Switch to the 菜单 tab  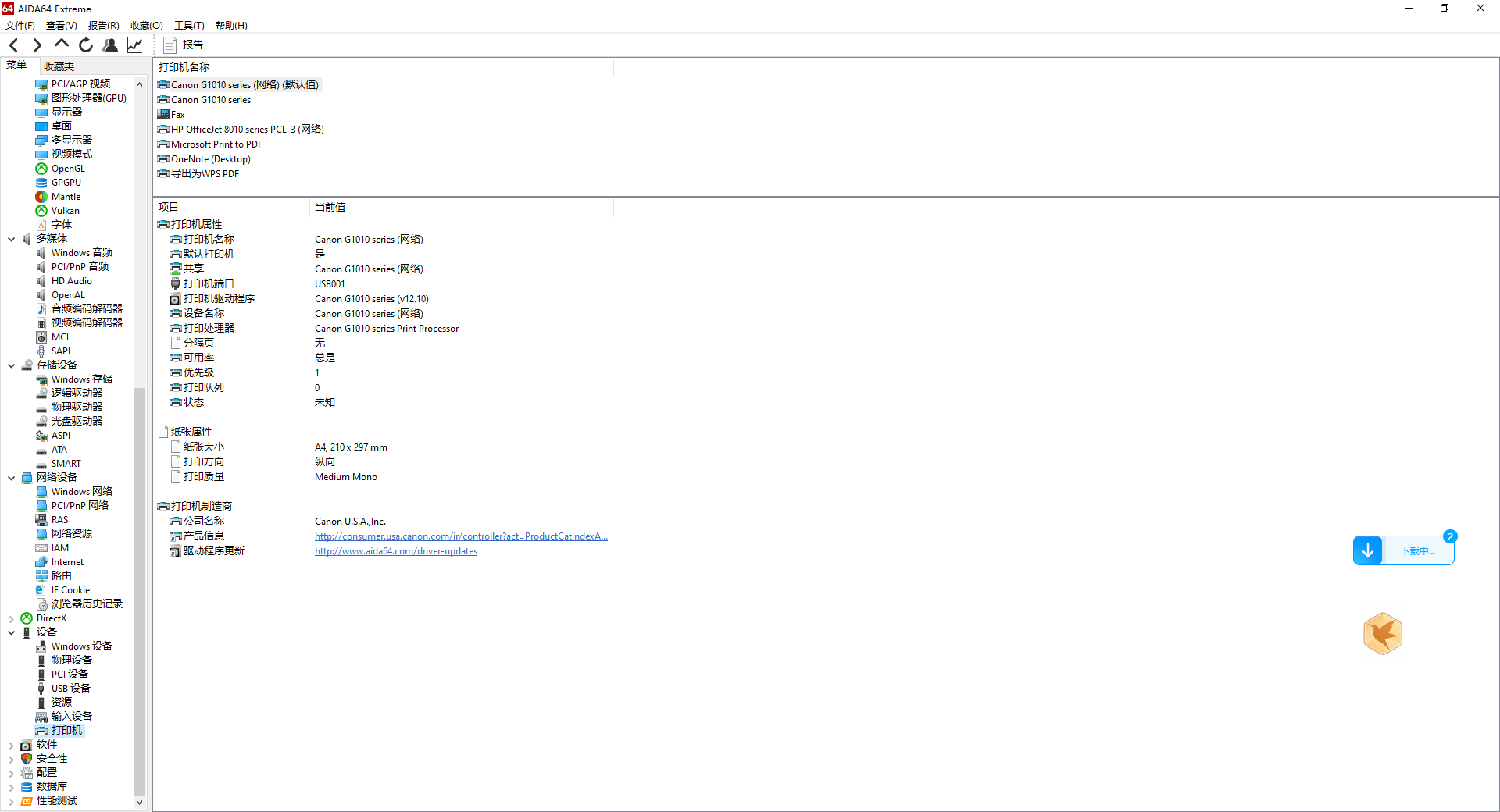[16, 66]
